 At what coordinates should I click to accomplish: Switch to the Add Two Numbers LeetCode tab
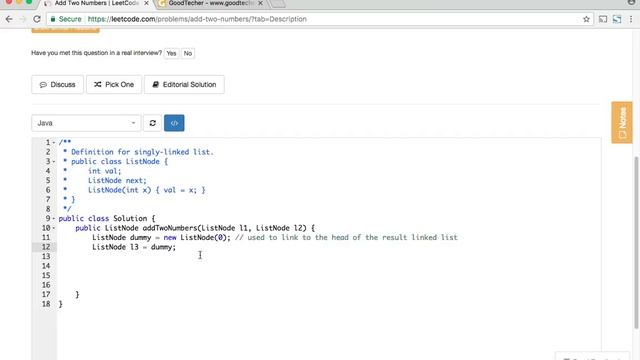click(x=96, y=3)
